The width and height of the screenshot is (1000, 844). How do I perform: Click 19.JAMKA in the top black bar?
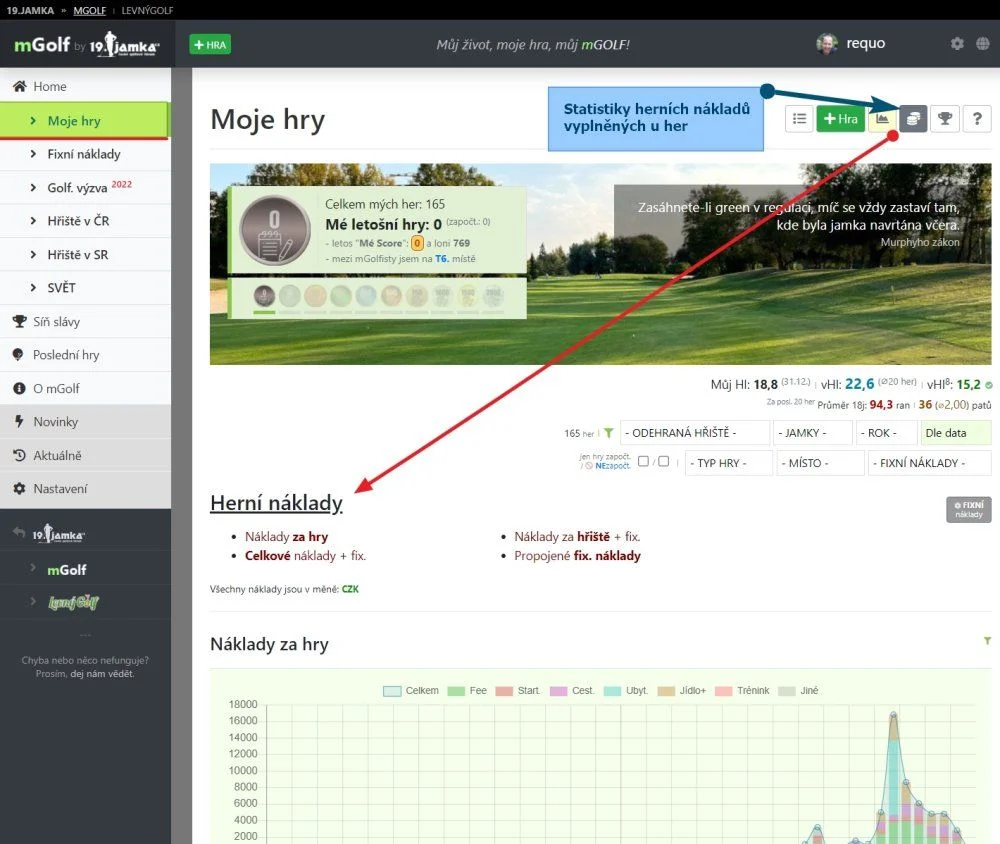click(x=30, y=10)
